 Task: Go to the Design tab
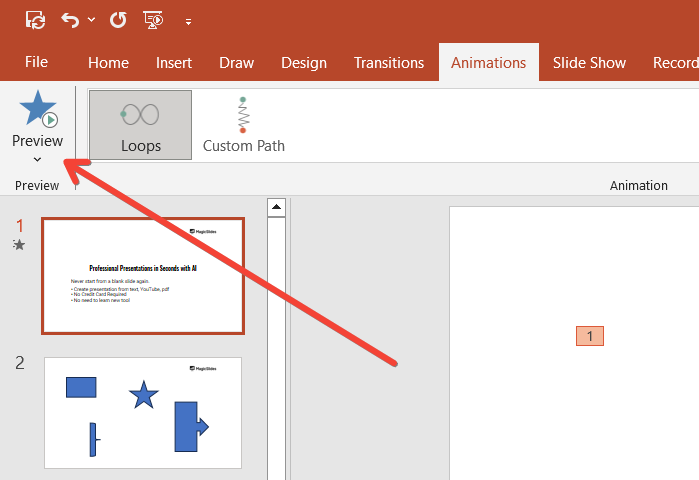pos(304,63)
